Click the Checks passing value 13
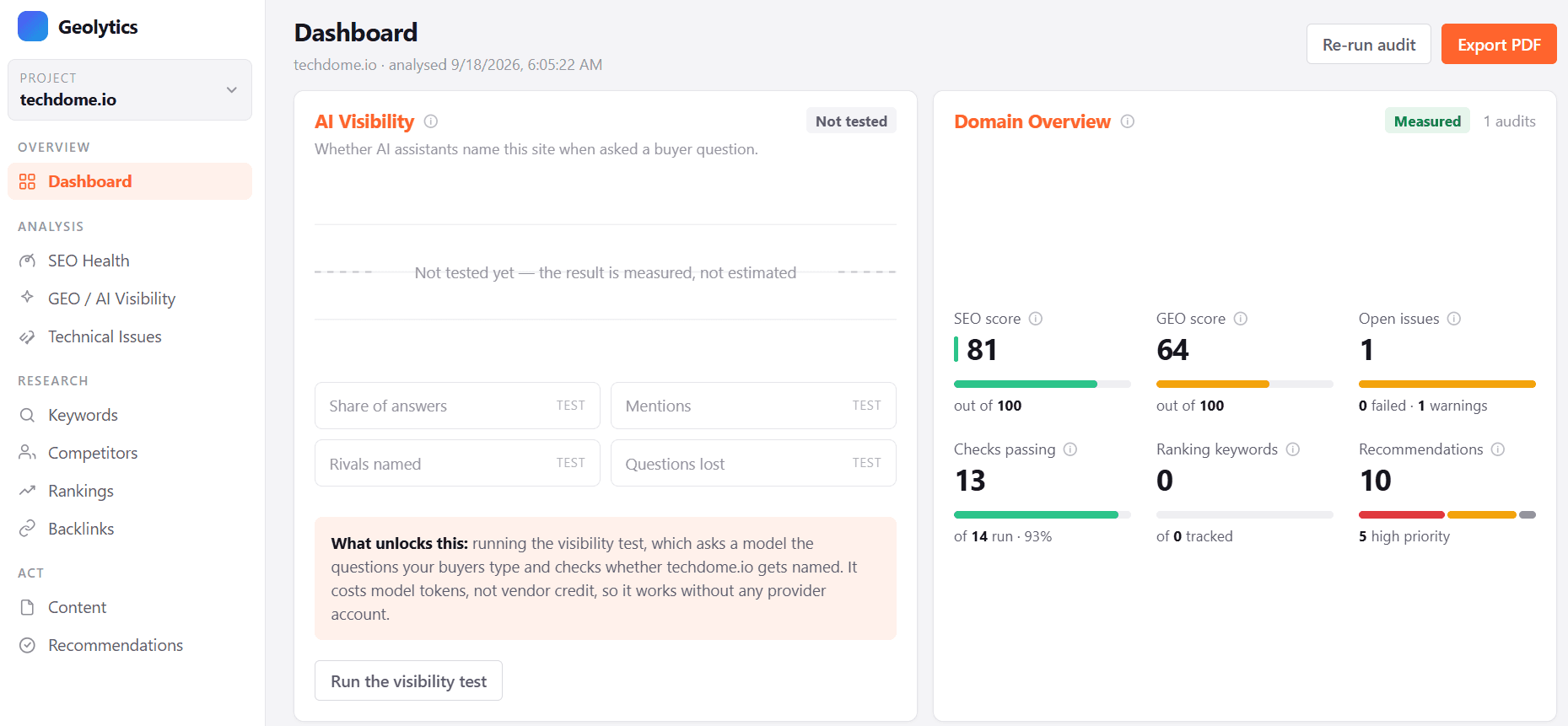The height and width of the screenshot is (726, 1568). coord(970,480)
